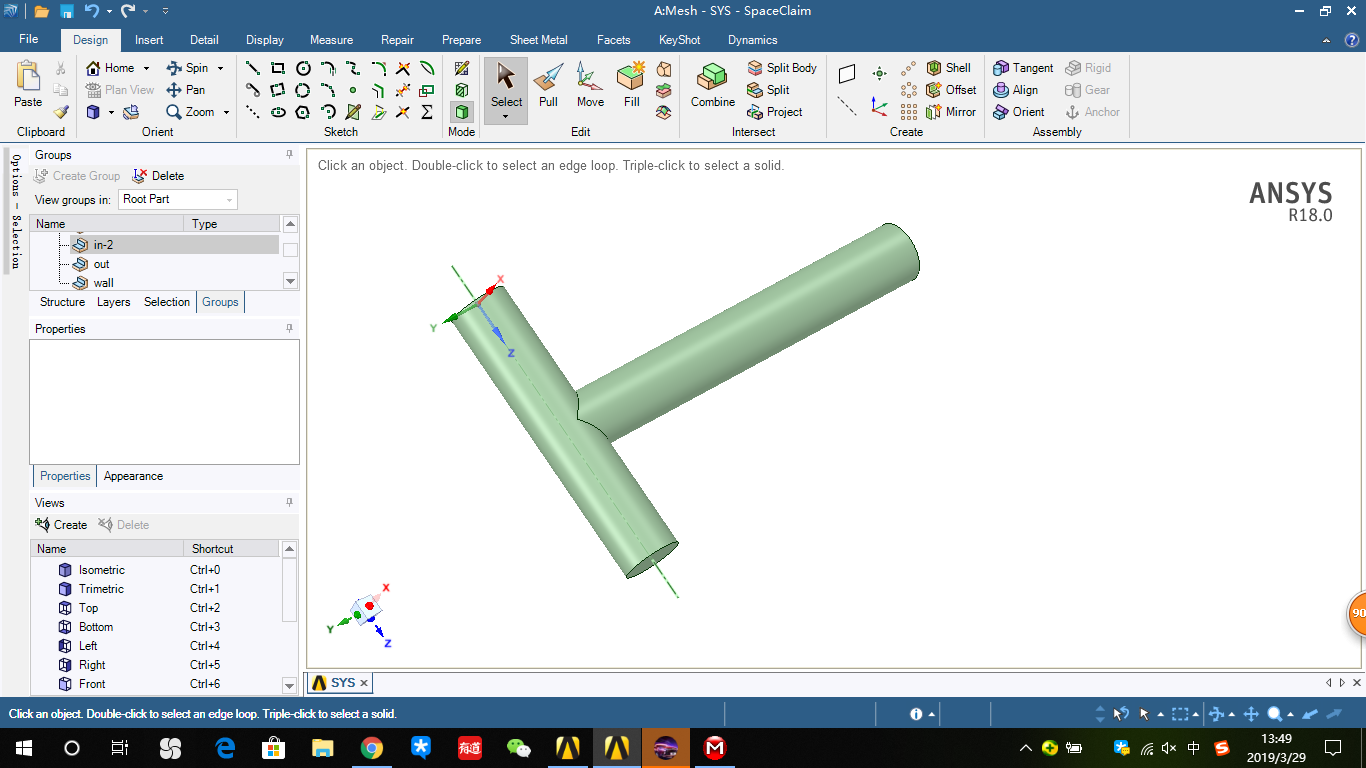Switch to the Repair ribbon tab
Image resolution: width=1366 pixels, height=768 pixels.
[397, 40]
